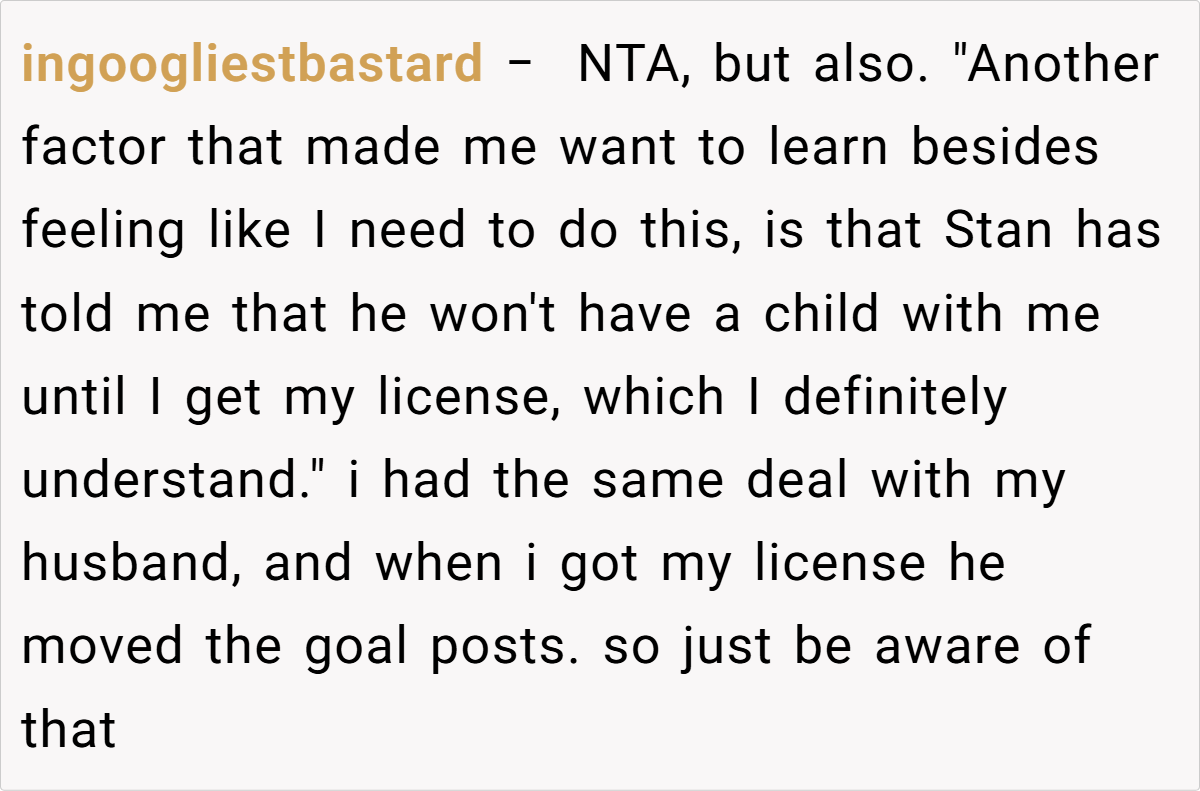Image resolution: width=1200 pixels, height=791 pixels.
Task: Click on the name "Stan"
Action: [x=998, y=232]
